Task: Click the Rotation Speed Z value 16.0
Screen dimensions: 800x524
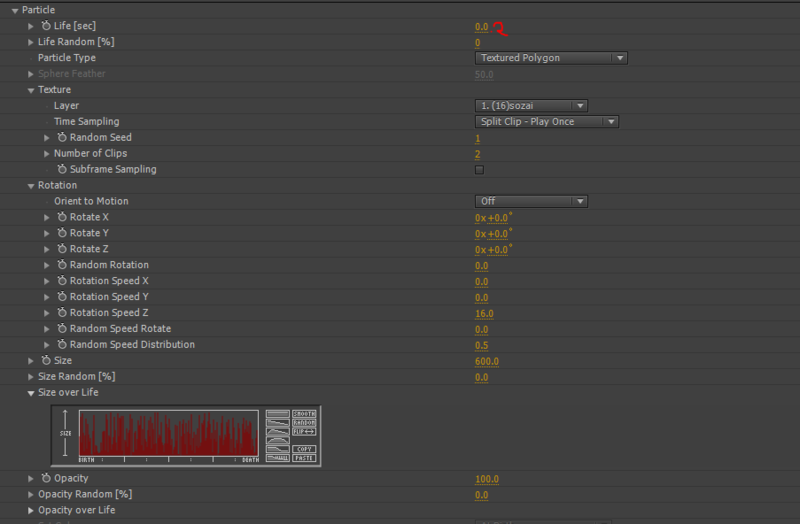Action: [x=484, y=314]
